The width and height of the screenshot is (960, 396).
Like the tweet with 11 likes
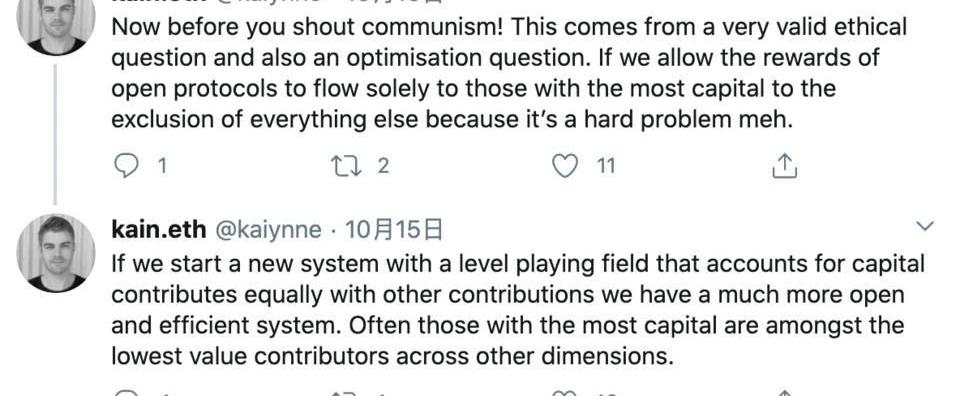(564, 166)
